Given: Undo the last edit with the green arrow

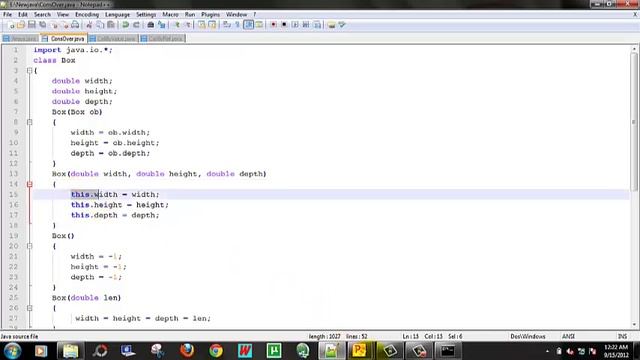Looking at the screenshot, I should 126,25.
